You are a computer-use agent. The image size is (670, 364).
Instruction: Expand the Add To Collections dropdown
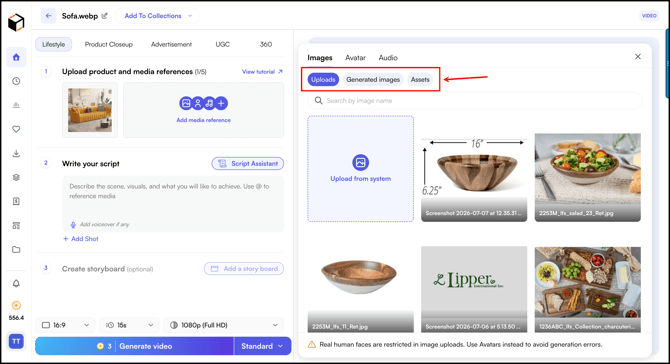(x=157, y=16)
